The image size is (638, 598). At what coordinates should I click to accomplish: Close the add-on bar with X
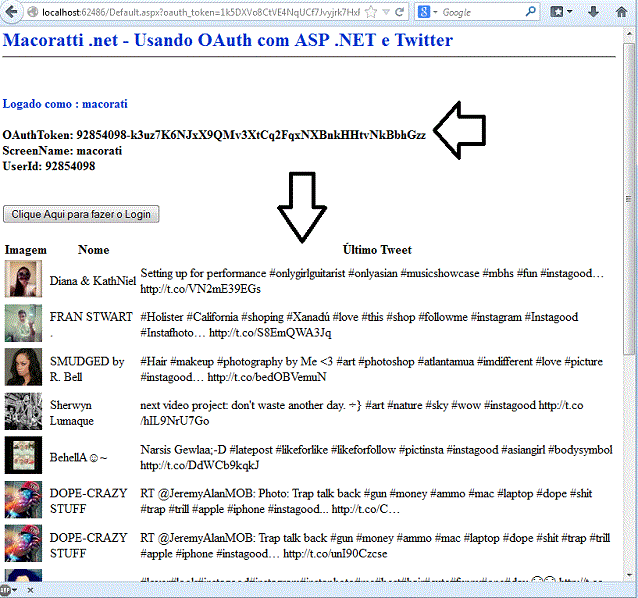pos(30,589)
